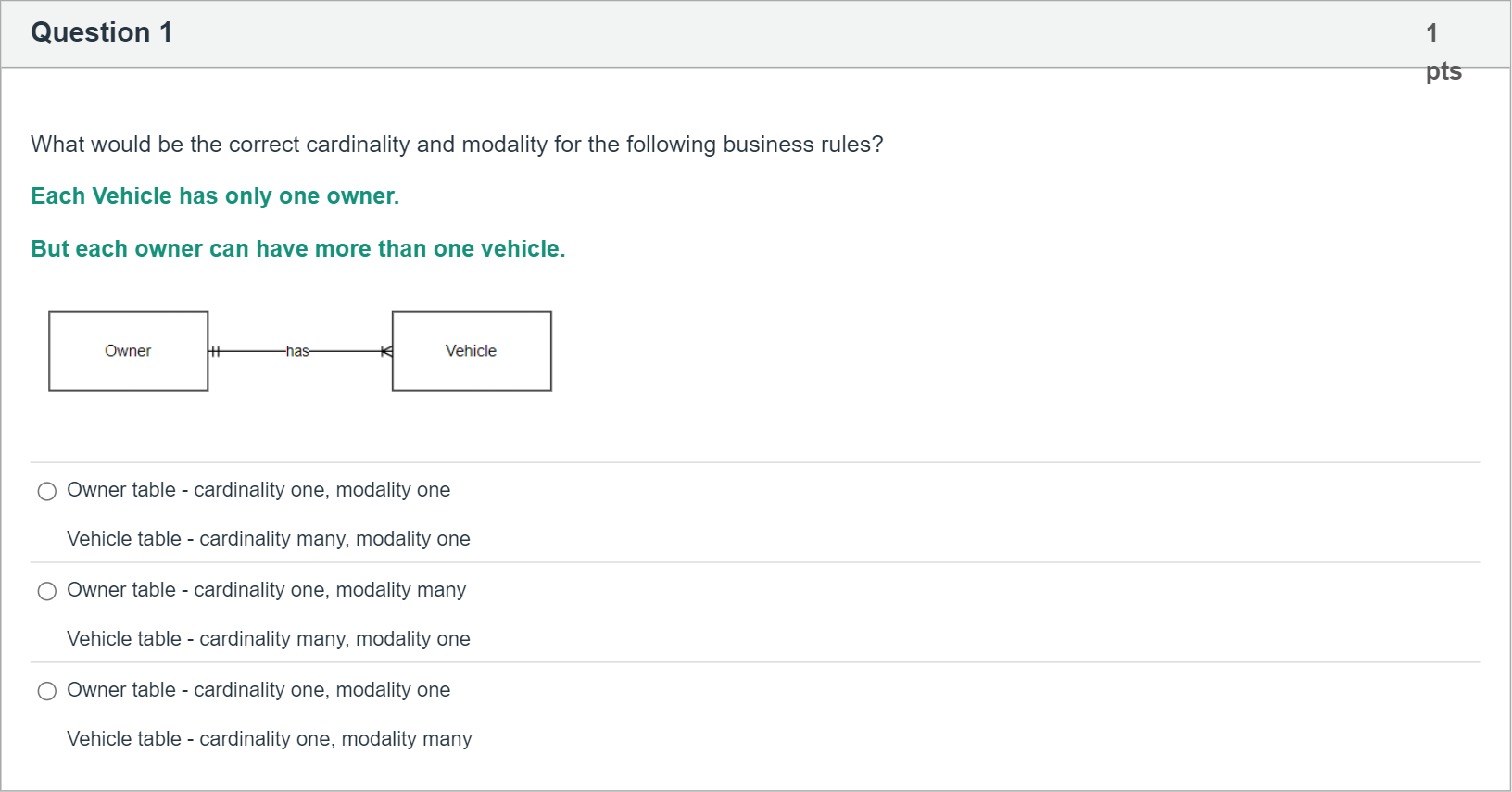Click the crow's foot symbol near Vehicle
The width and height of the screenshot is (1512, 792).
pyautogui.click(x=386, y=351)
